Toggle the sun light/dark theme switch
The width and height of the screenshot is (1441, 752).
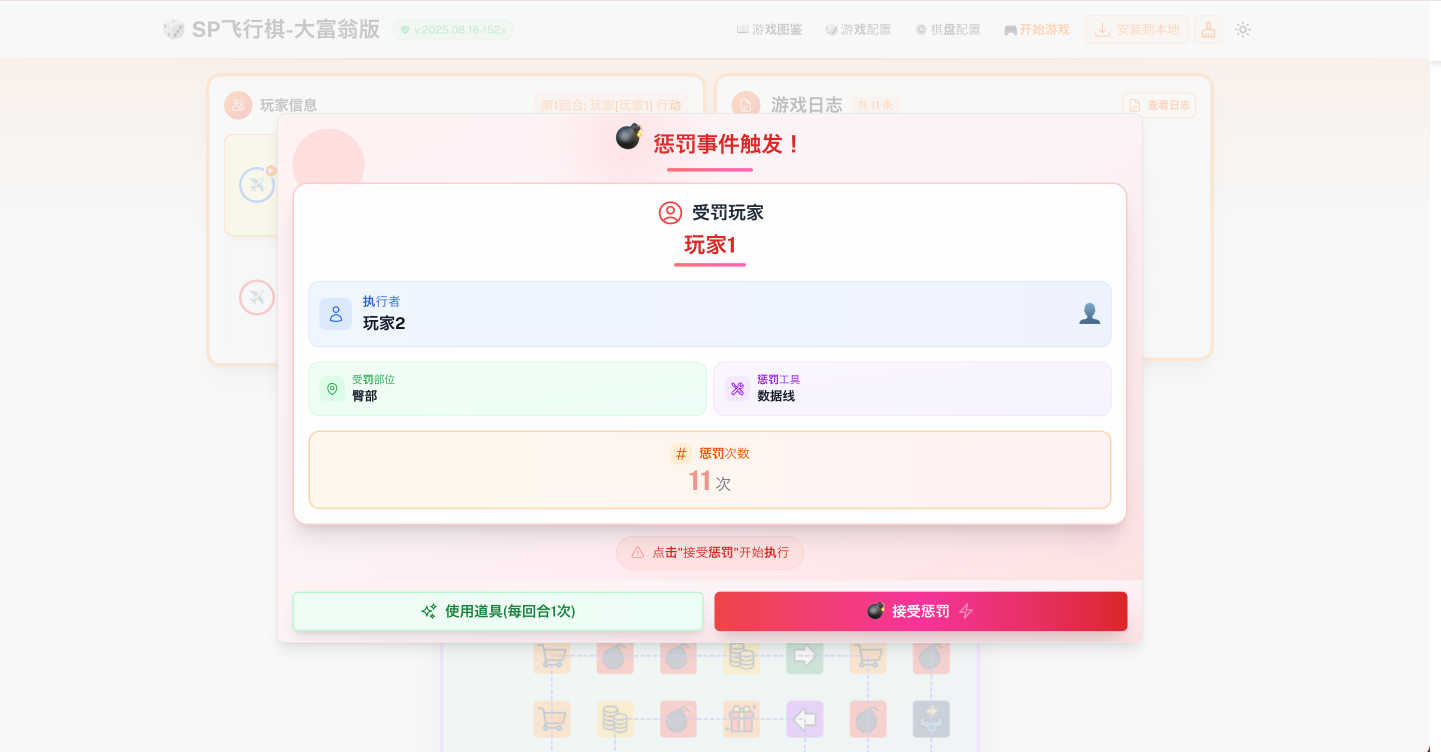(1243, 30)
